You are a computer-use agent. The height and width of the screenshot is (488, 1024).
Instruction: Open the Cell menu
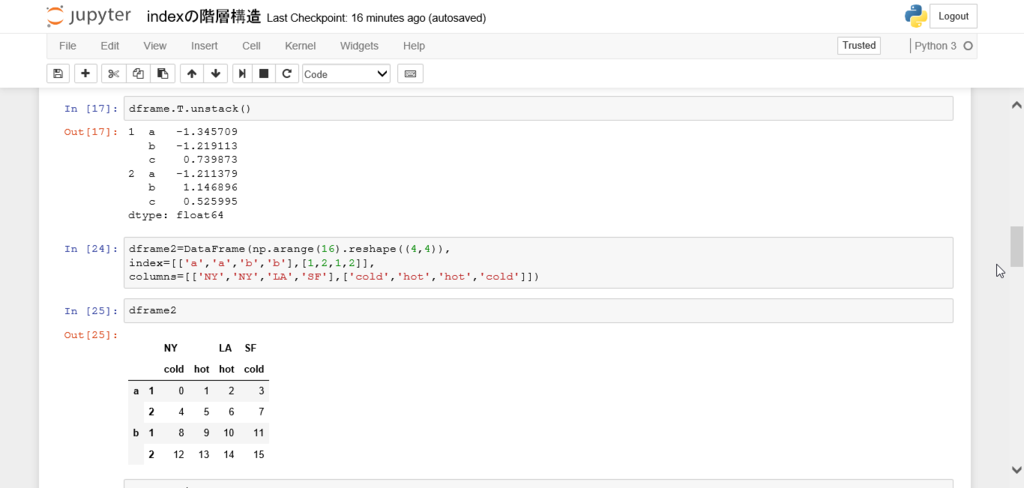[251, 46]
